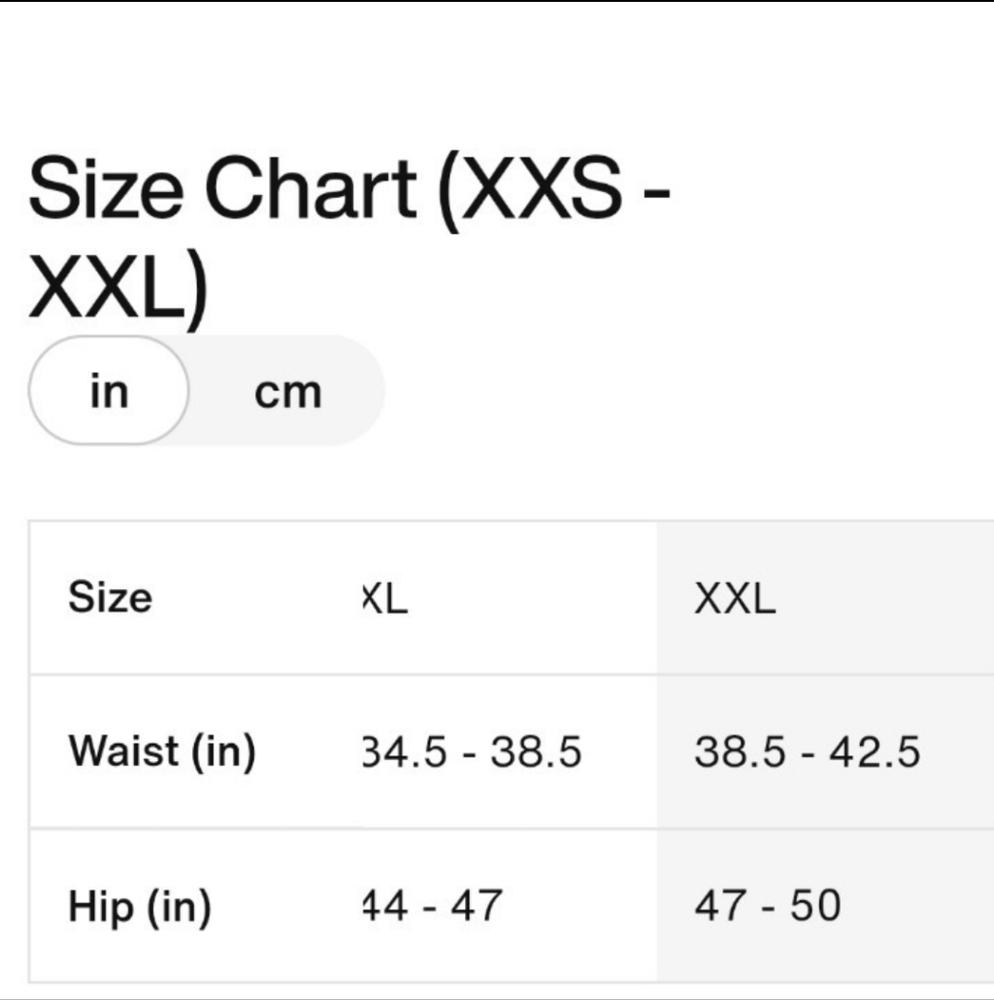Click the (XXS text in the heading

[530, 190]
